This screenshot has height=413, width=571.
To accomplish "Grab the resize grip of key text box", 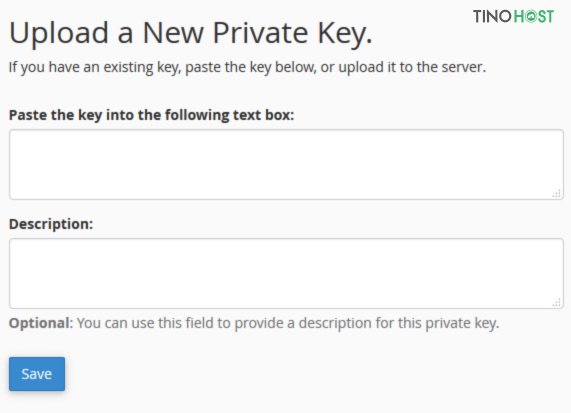I will click(x=557, y=193).
